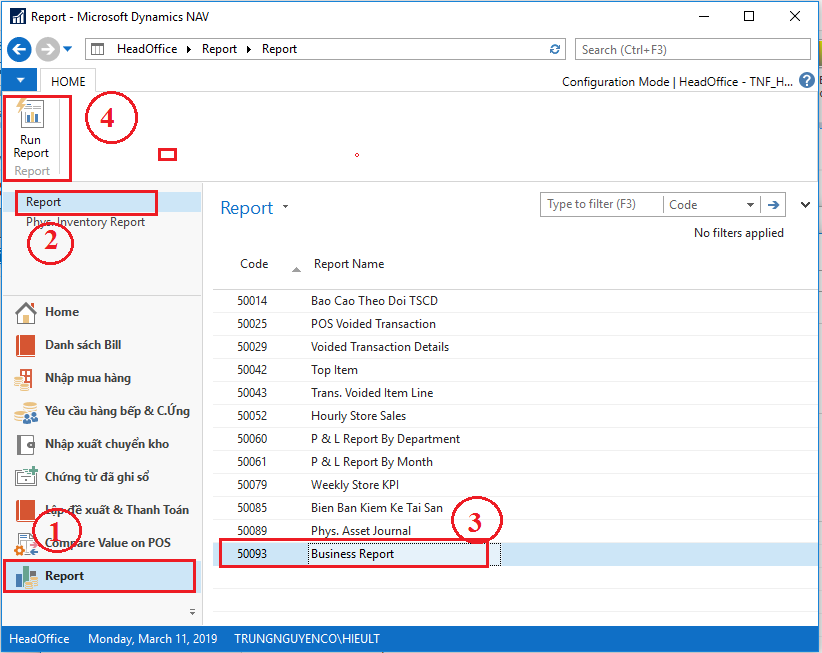Image resolution: width=822 pixels, height=653 pixels.
Task: Open the help question mark icon
Action: (807, 81)
